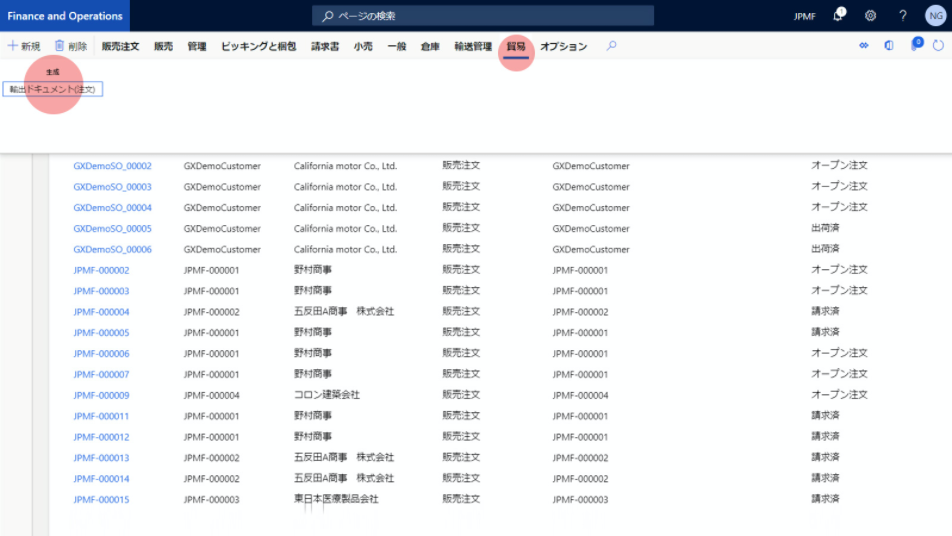Open sales order GXDemoSO_00002
Image resolution: width=952 pixels, height=536 pixels.
(x=112, y=166)
